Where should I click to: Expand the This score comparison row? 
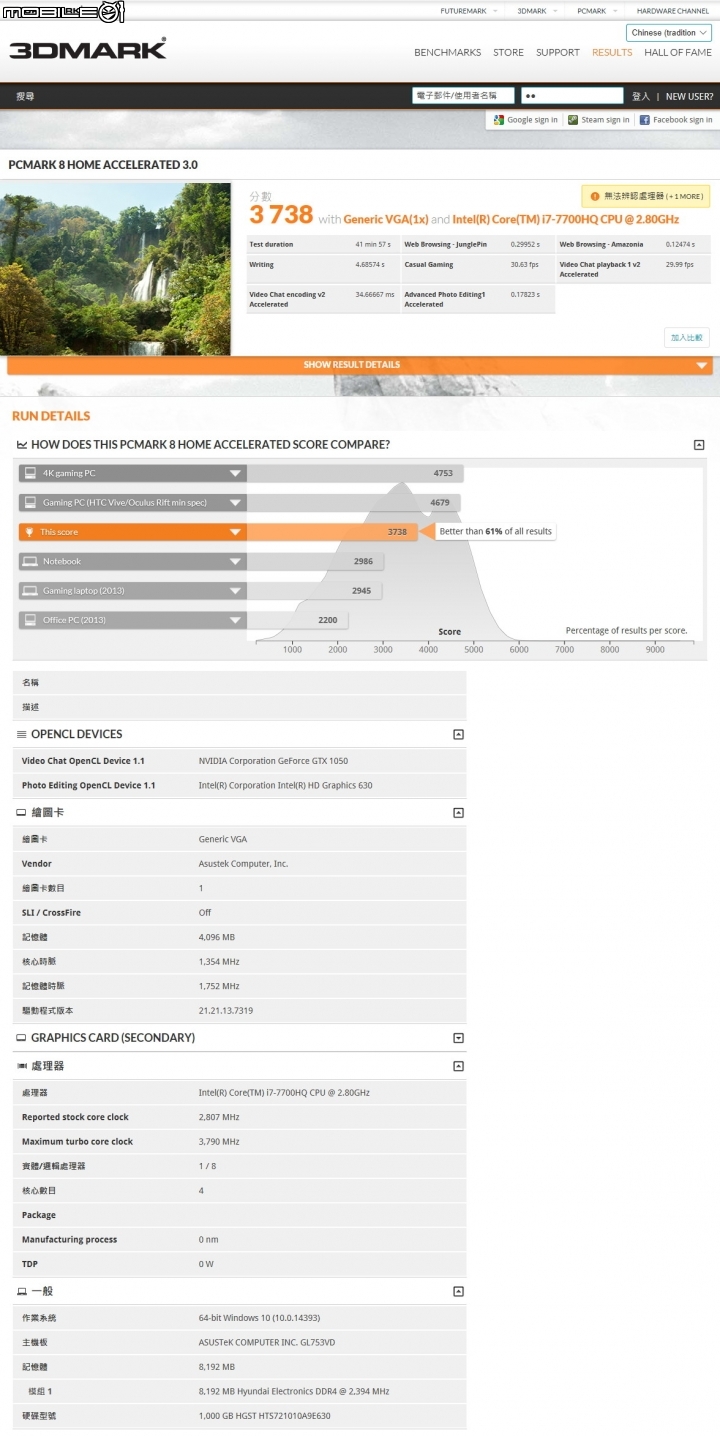coord(235,532)
